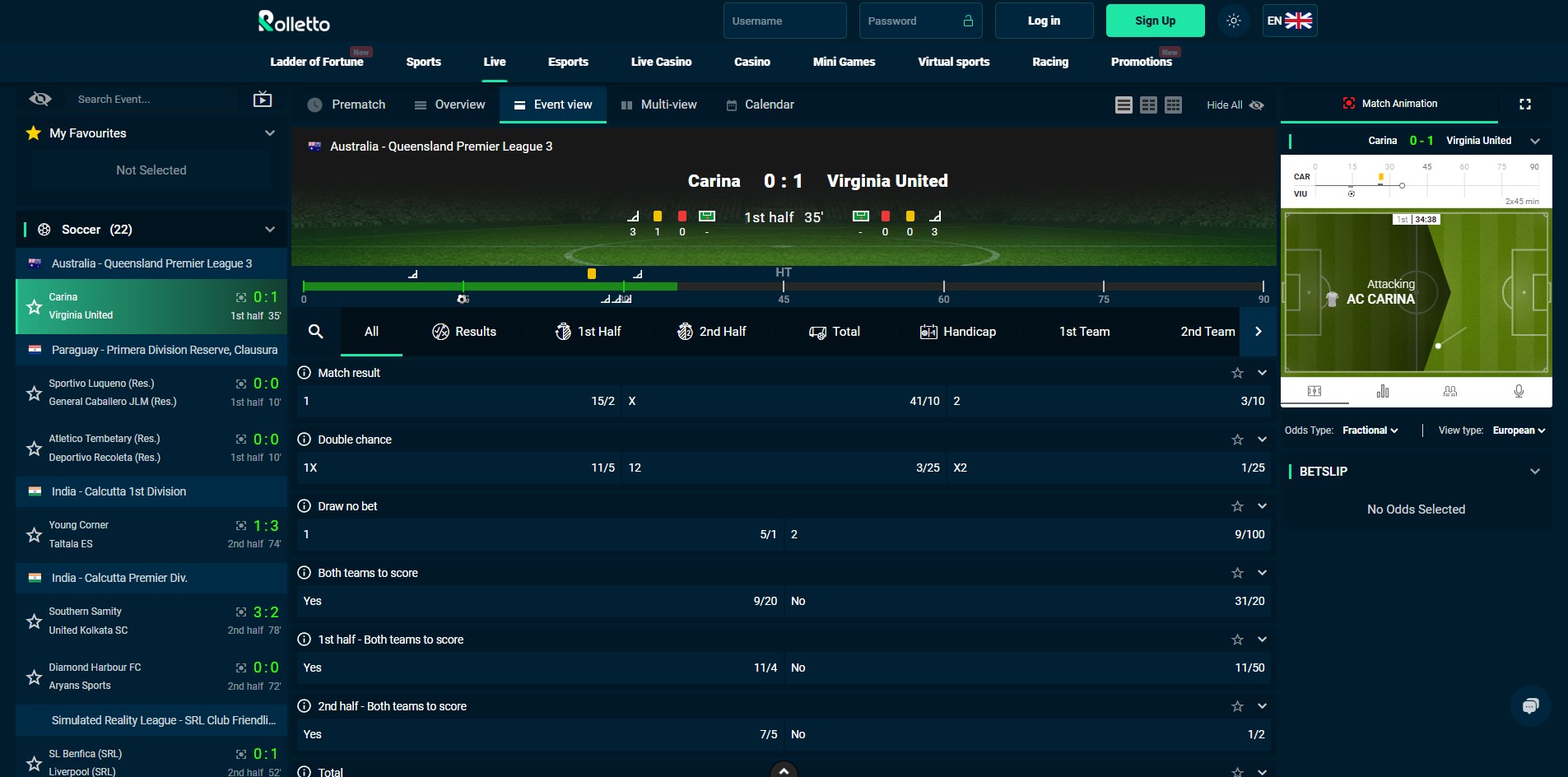Collapse the Soccer (22) section
Image resolution: width=1568 pixels, height=777 pixels.
pos(270,229)
